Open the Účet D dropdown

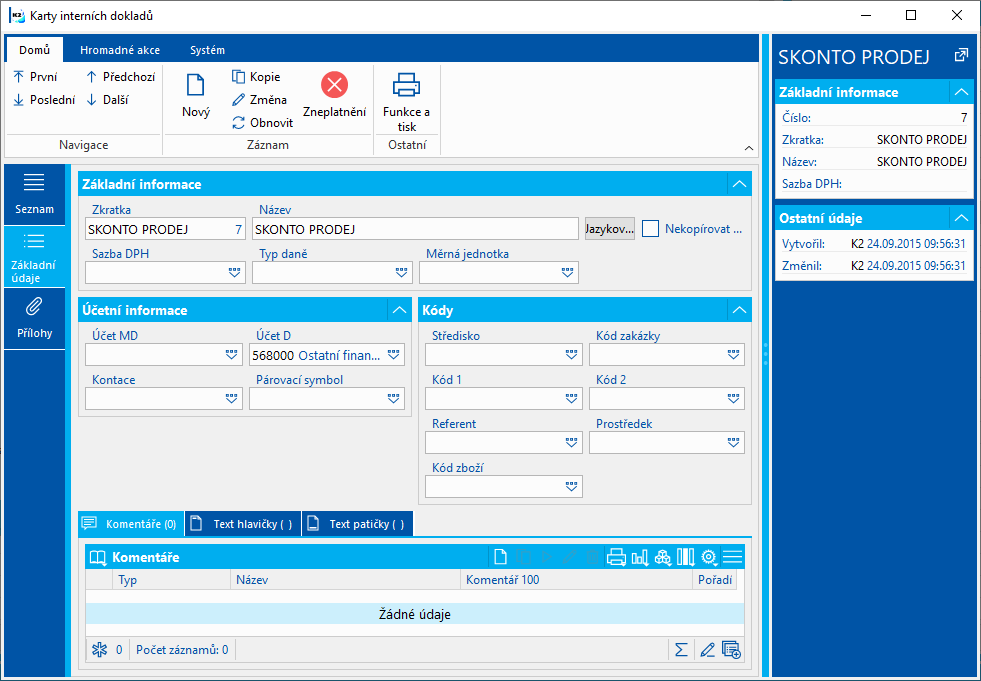[x=394, y=355]
